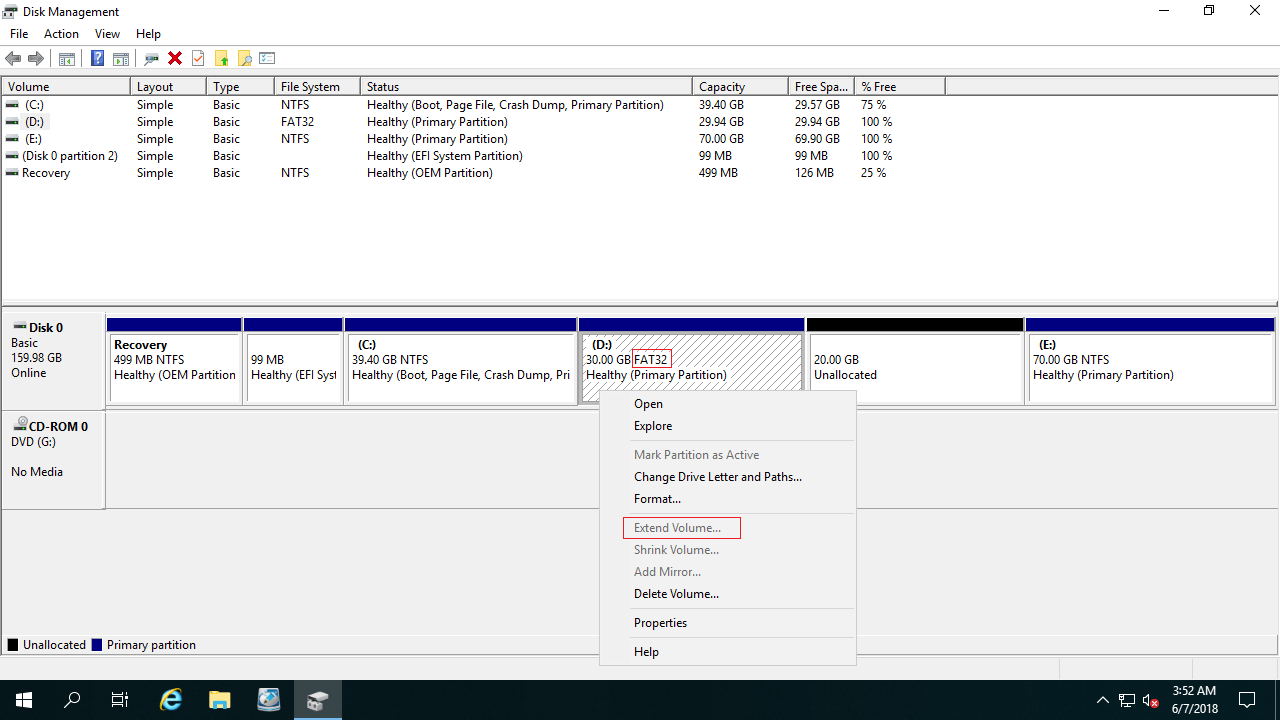Open the Help menu in menu bar
The height and width of the screenshot is (720, 1280).
click(148, 34)
